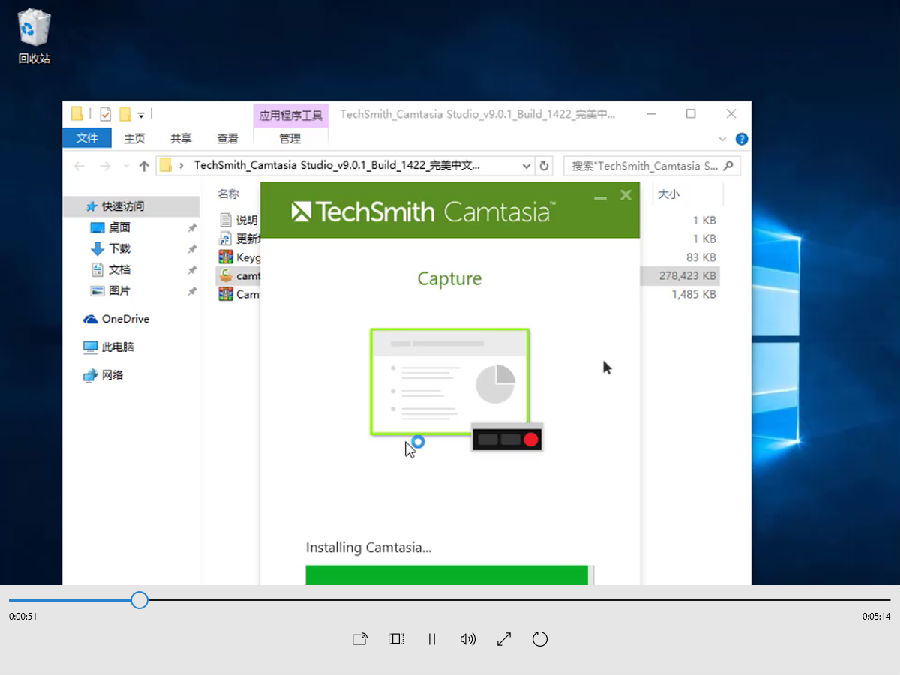Click the 1 KB size of the 说明 file

click(704, 220)
